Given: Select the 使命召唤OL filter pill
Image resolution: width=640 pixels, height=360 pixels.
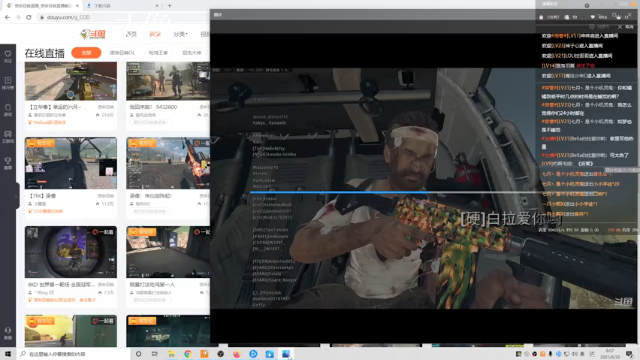Looking at the screenshot, I should pyautogui.click(x=122, y=53).
